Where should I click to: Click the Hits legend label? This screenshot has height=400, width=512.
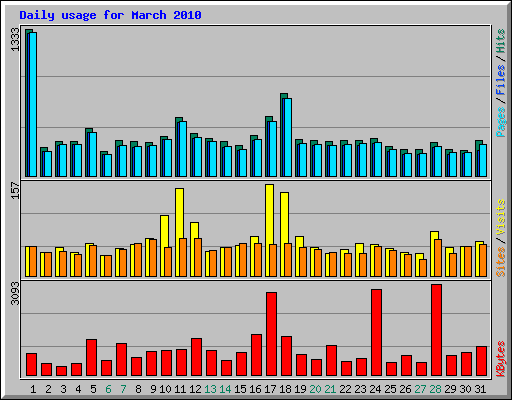501,41
